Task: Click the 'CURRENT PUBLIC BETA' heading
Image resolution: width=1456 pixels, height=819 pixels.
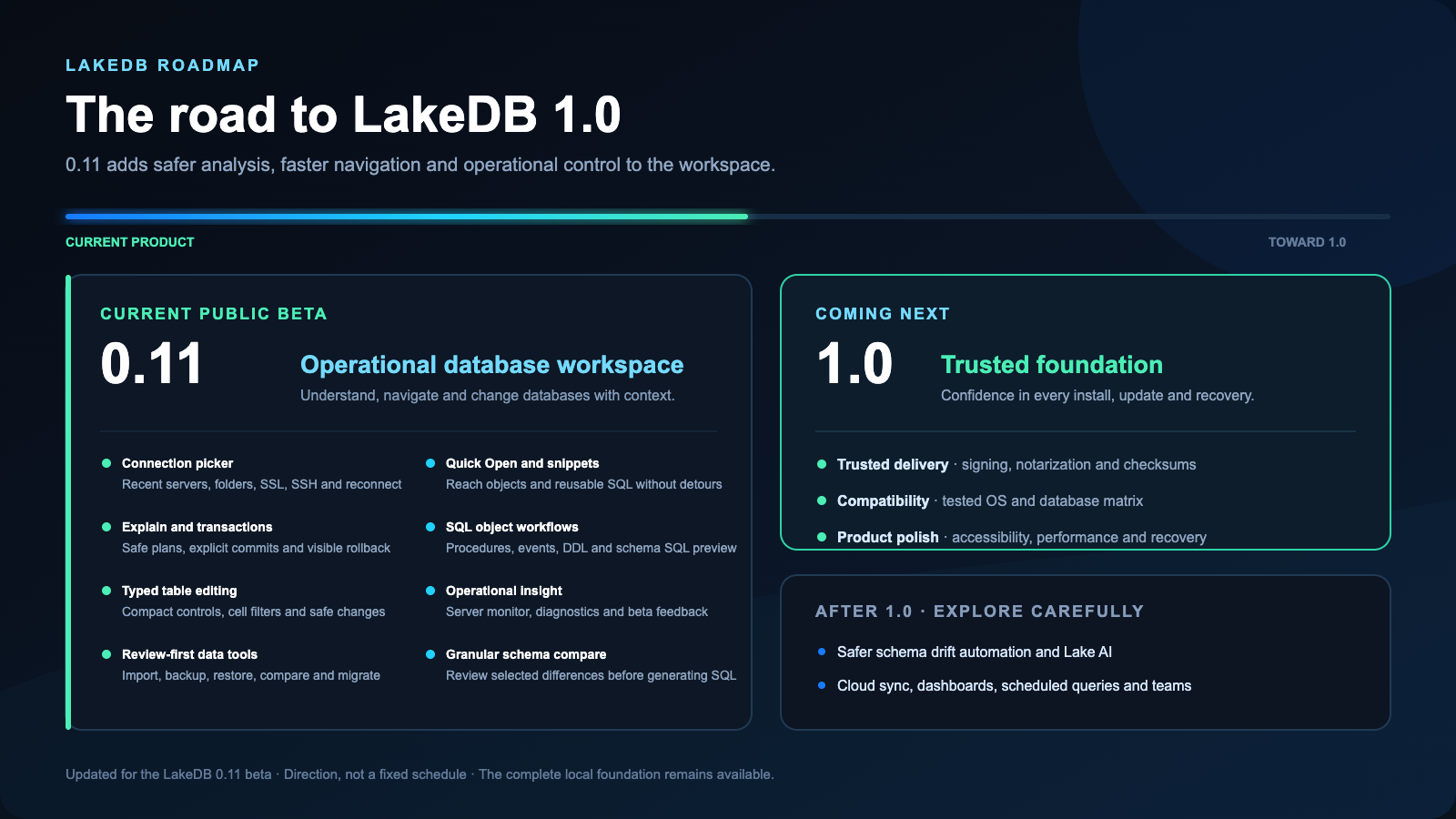Action: [x=214, y=314]
